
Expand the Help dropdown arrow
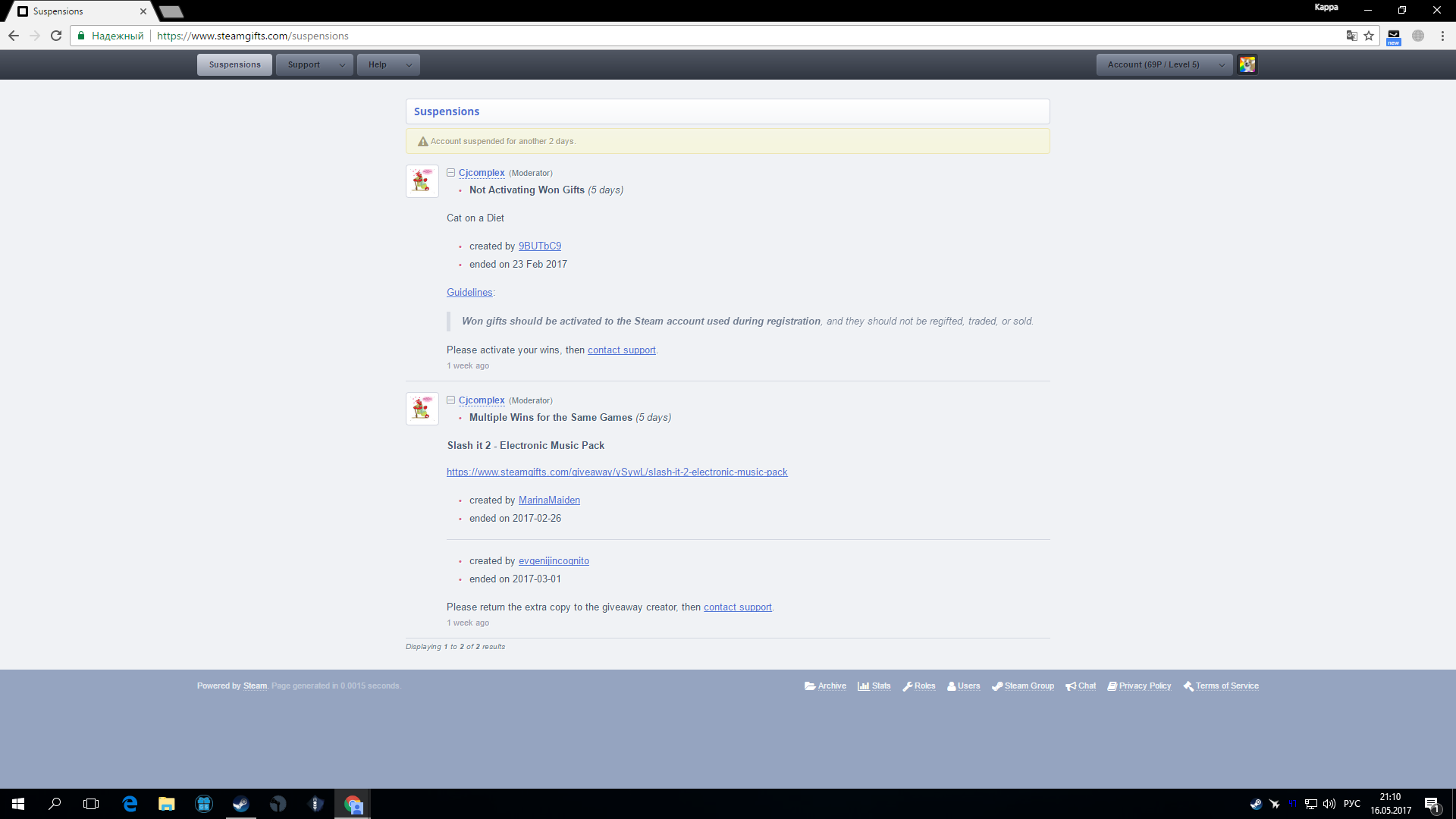pos(409,64)
